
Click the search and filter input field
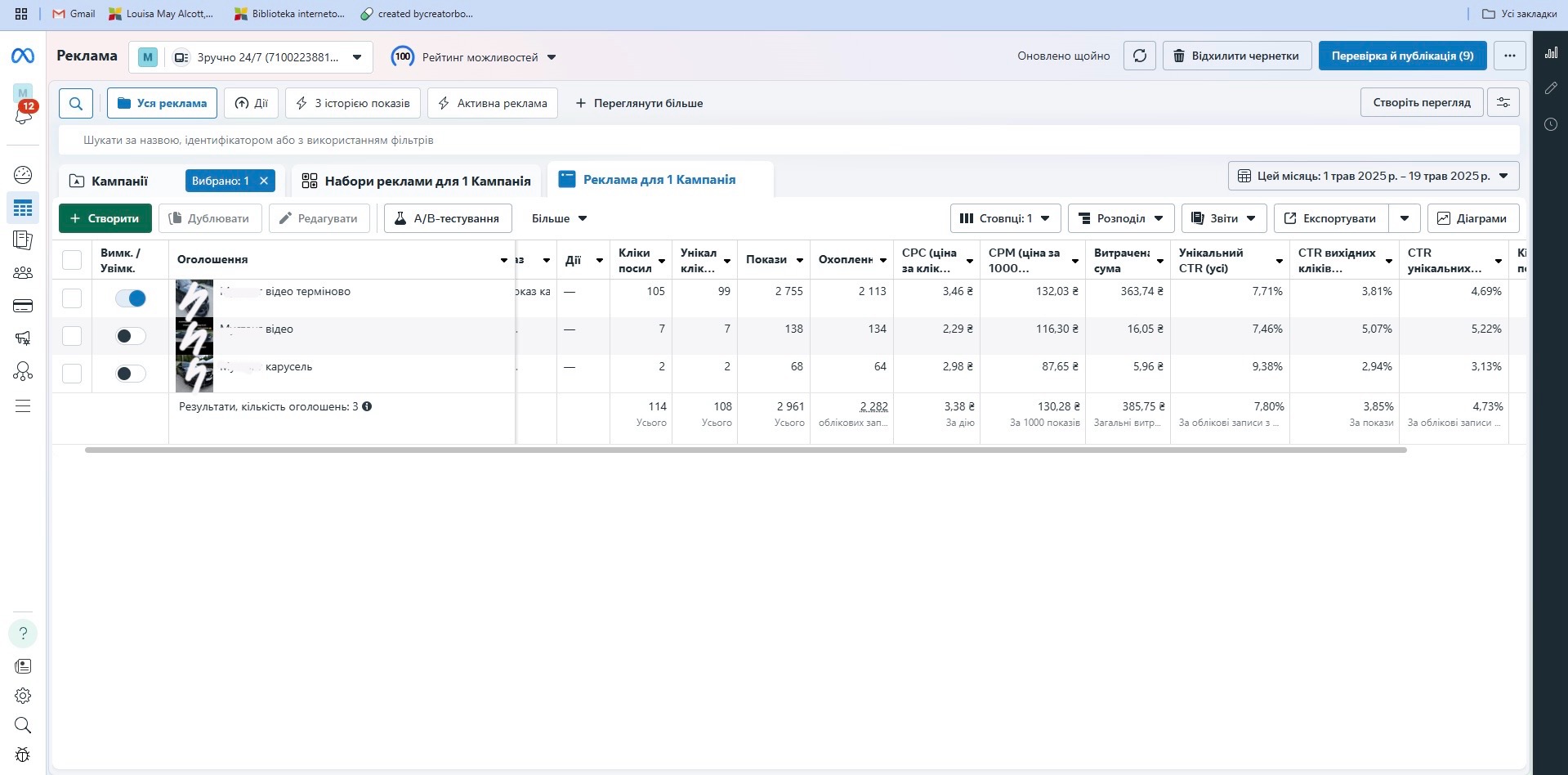(x=788, y=140)
